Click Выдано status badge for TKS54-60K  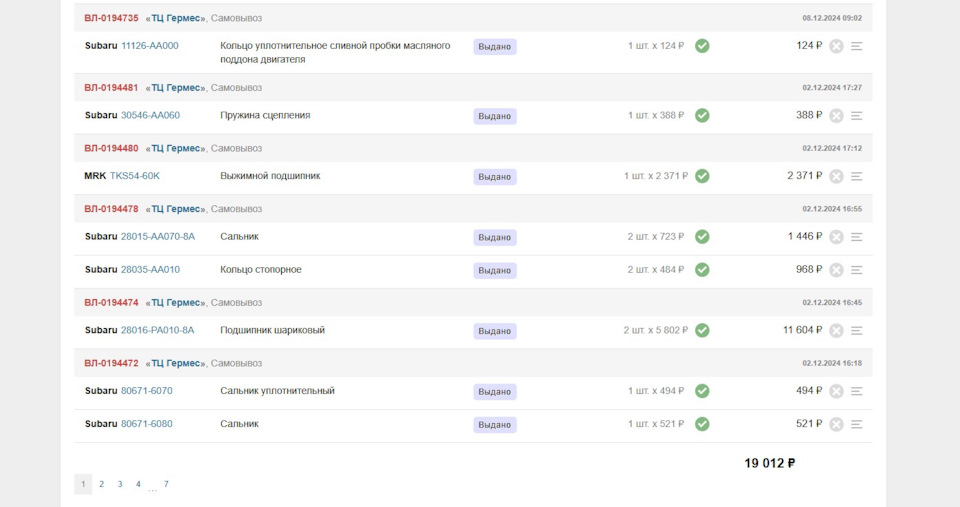pyautogui.click(x=494, y=177)
